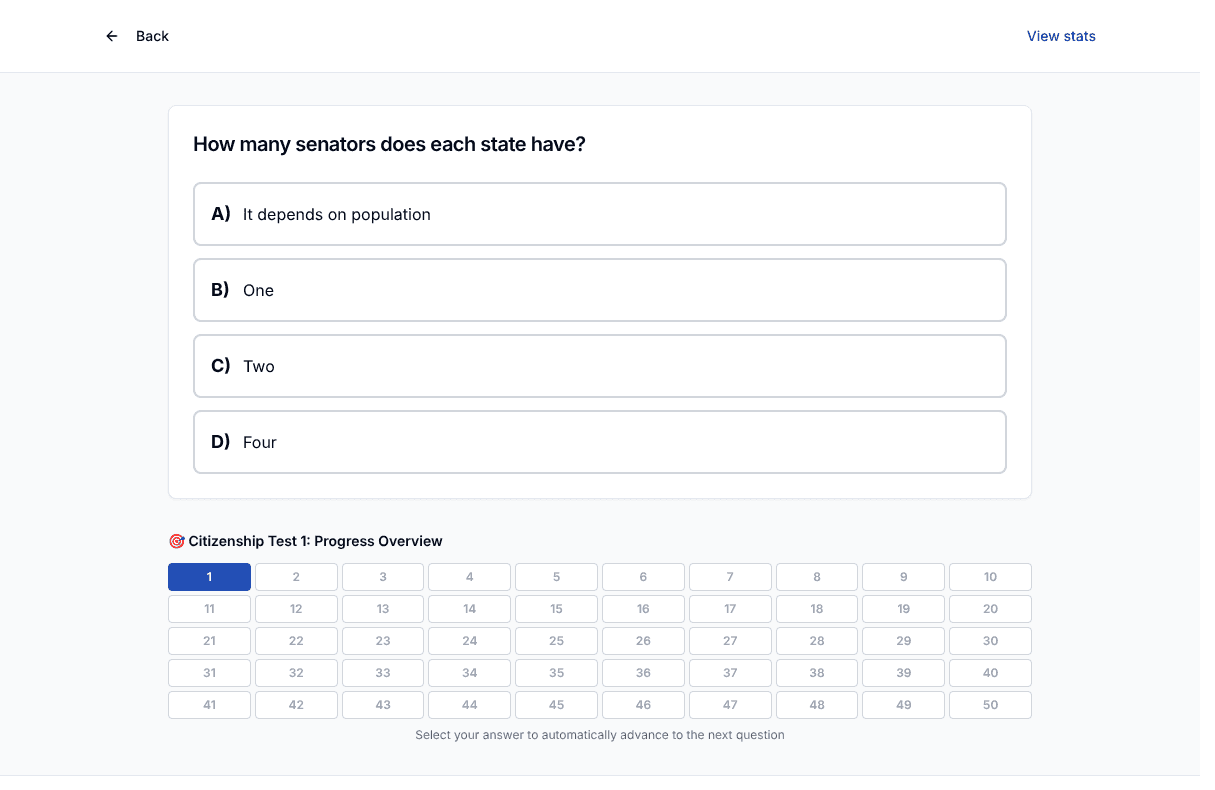Open question 48 tile
1215x790 pixels.
[x=817, y=705]
